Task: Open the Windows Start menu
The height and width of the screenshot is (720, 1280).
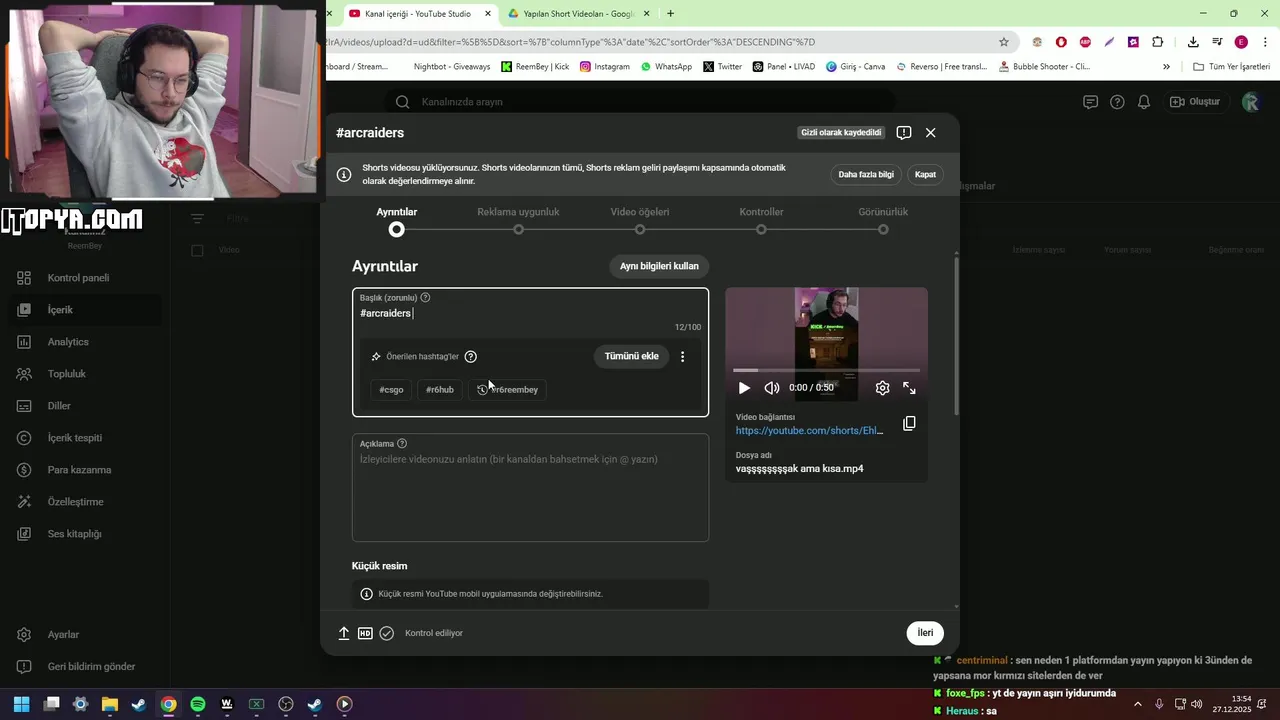Action: click(x=22, y=704)
